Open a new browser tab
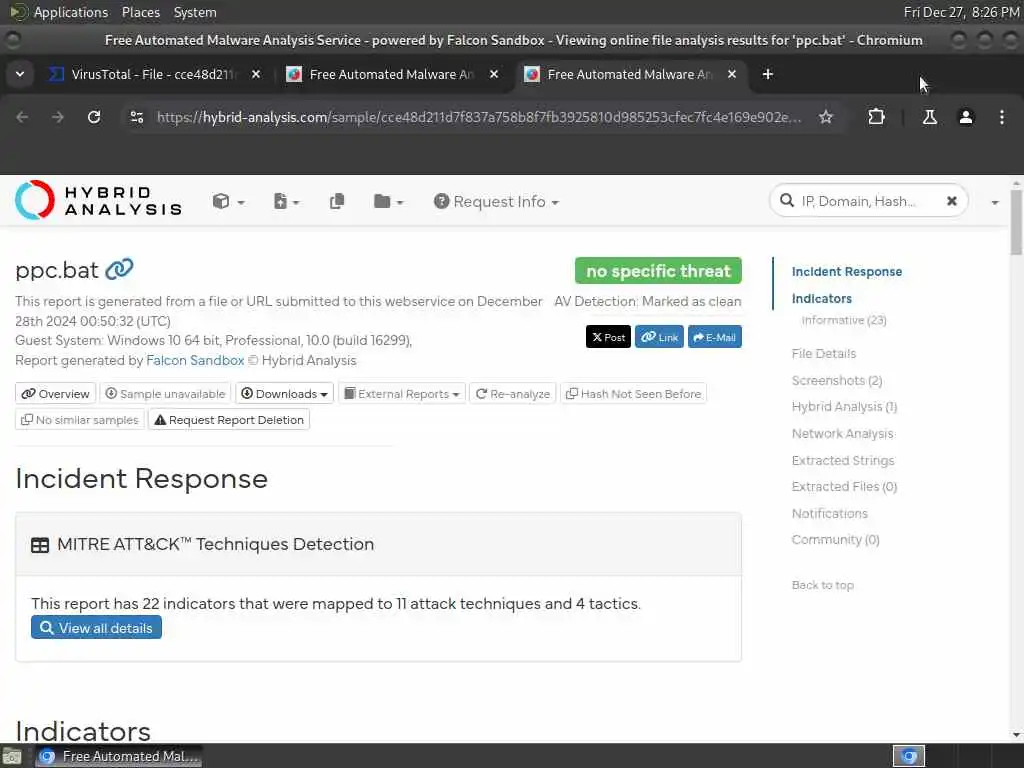 767,74
